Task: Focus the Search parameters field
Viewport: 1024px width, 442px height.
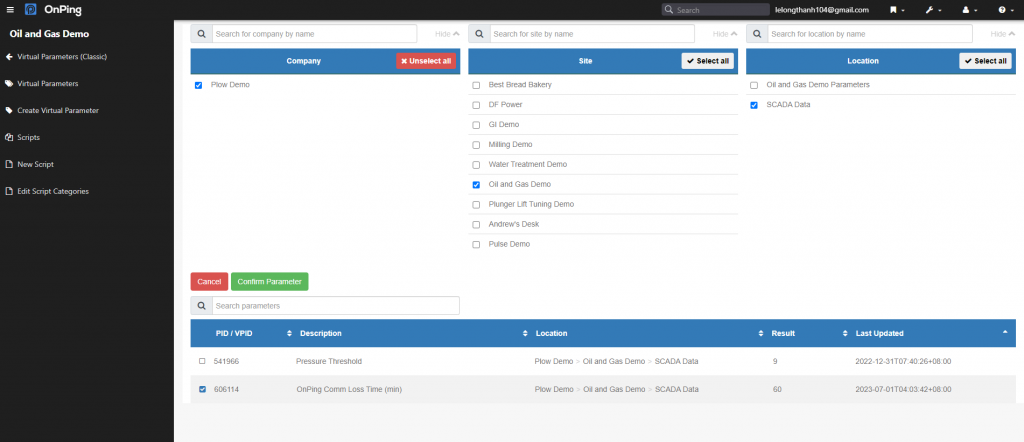Action: point(336,306)
